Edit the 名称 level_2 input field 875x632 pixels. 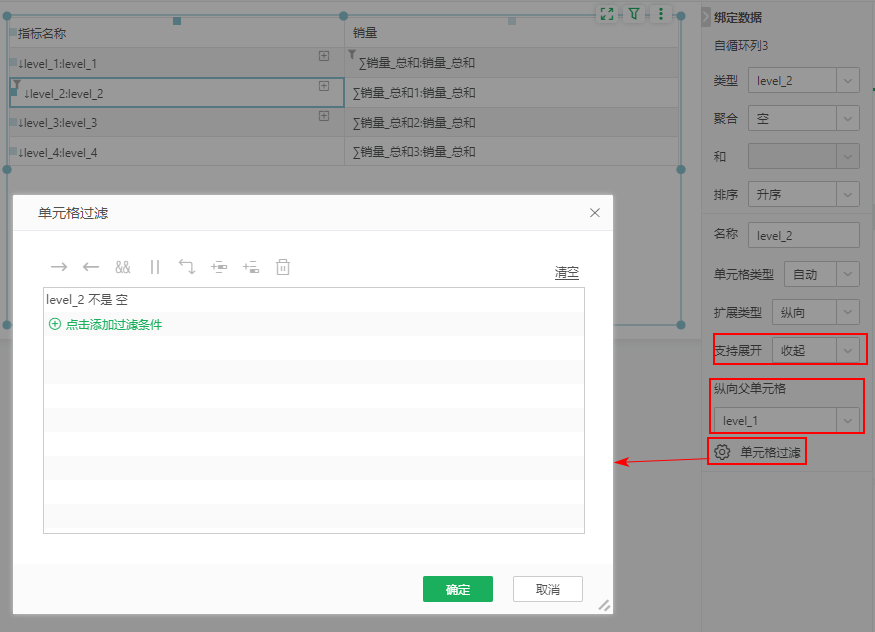click(803, 235)
